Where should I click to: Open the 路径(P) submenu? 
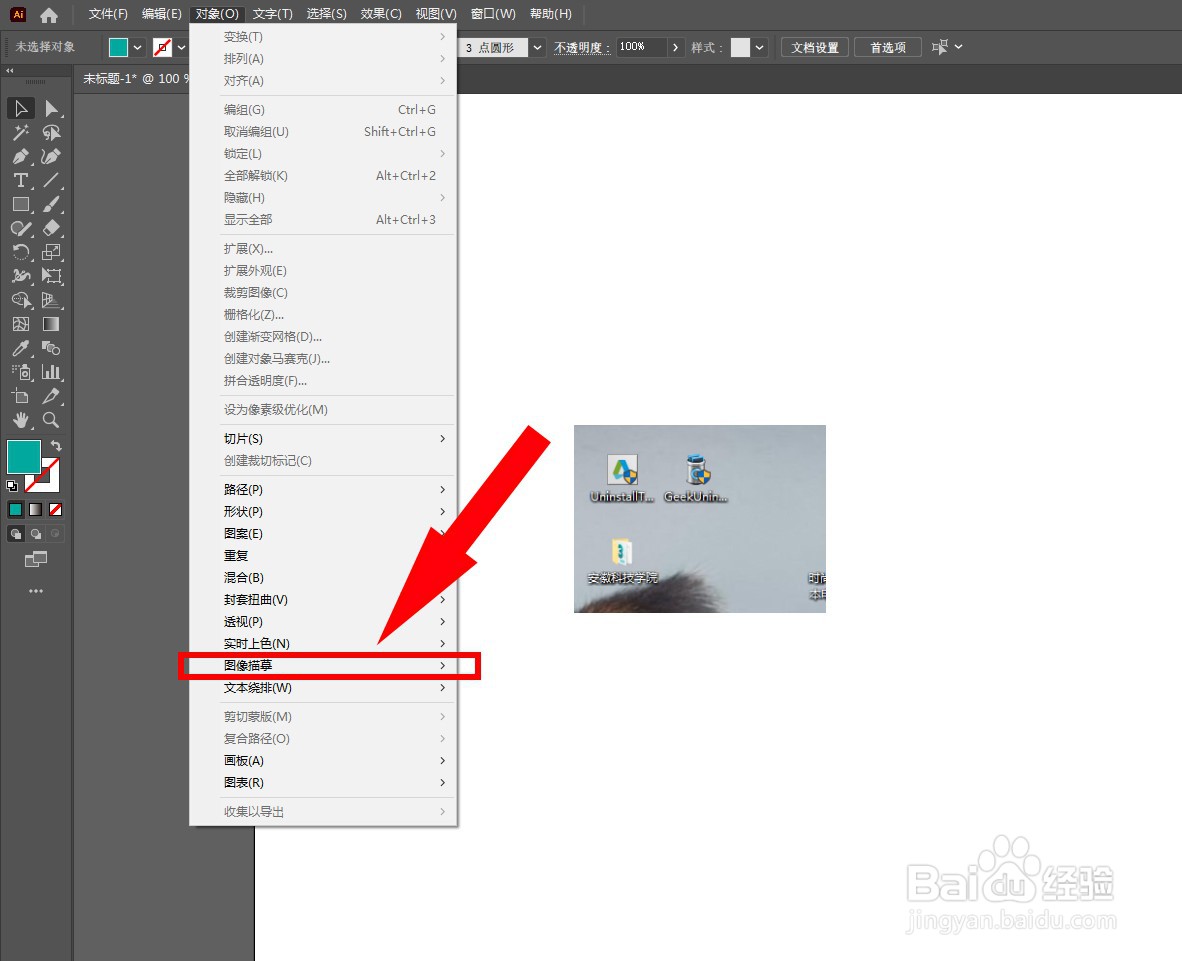(323, 490)
